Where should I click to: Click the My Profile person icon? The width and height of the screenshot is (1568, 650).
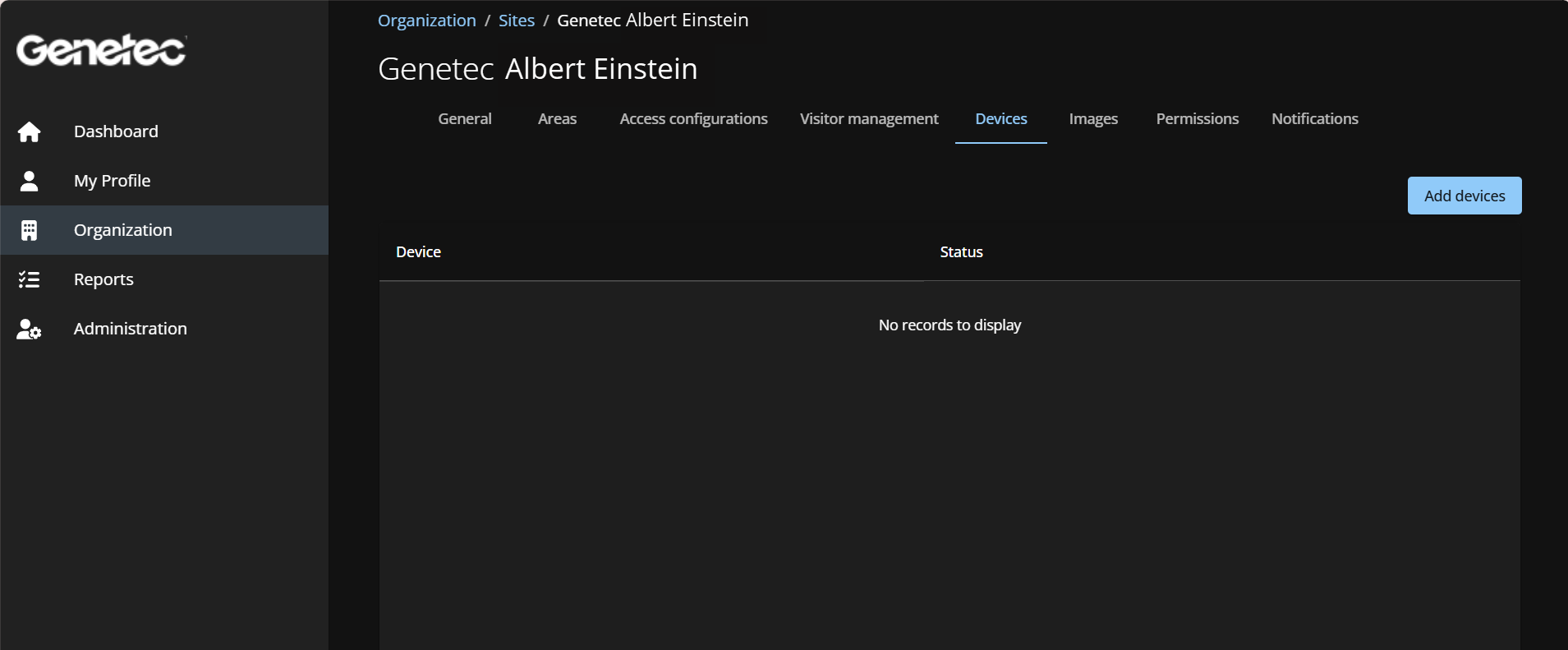[29, 181]
